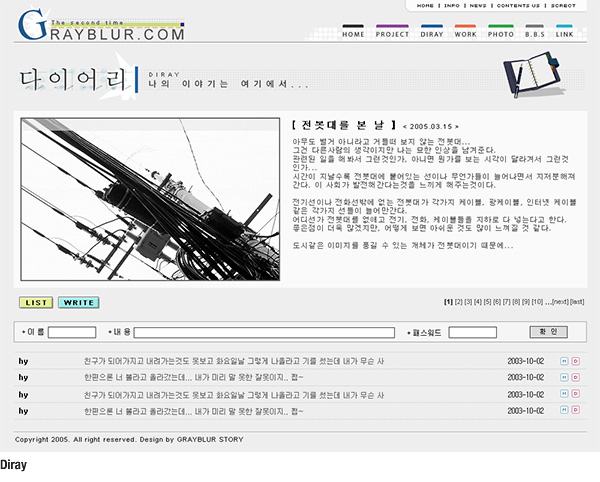Click the Copyright 2005 footer text

click(x=129, y=440)
